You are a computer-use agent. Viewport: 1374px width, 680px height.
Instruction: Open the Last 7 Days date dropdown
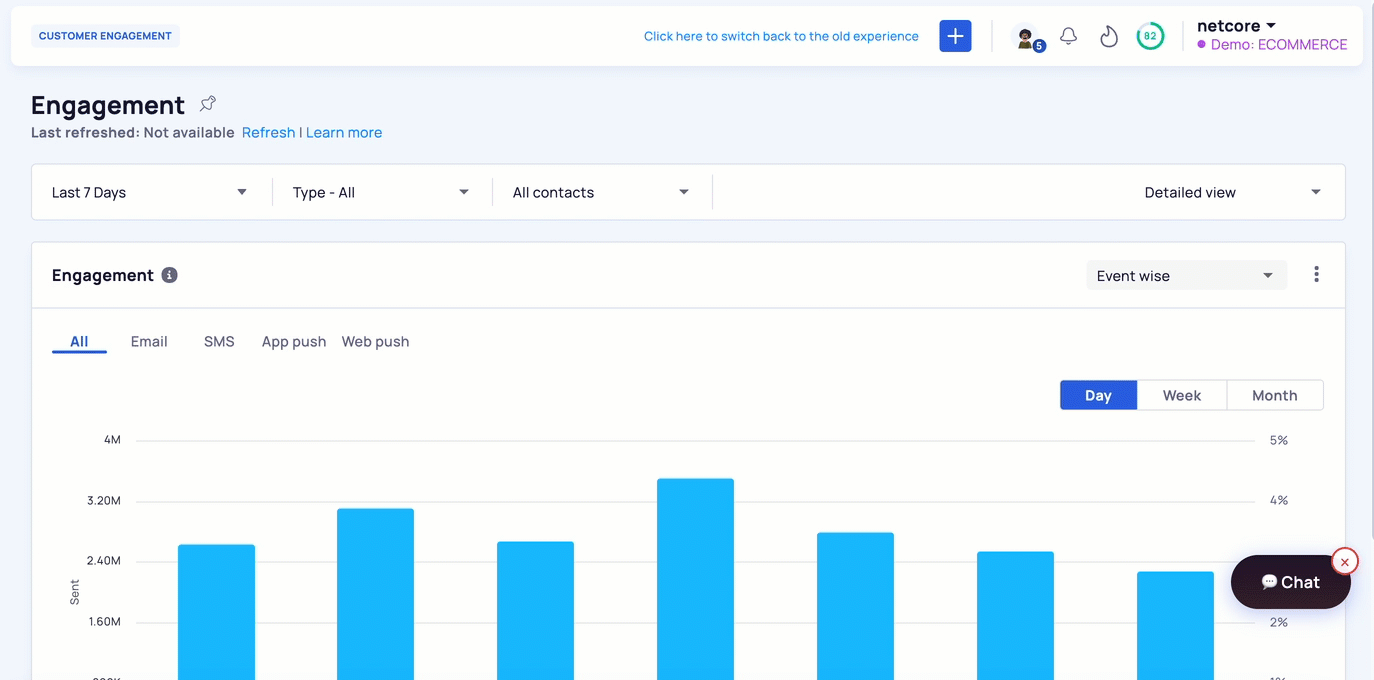150,192
